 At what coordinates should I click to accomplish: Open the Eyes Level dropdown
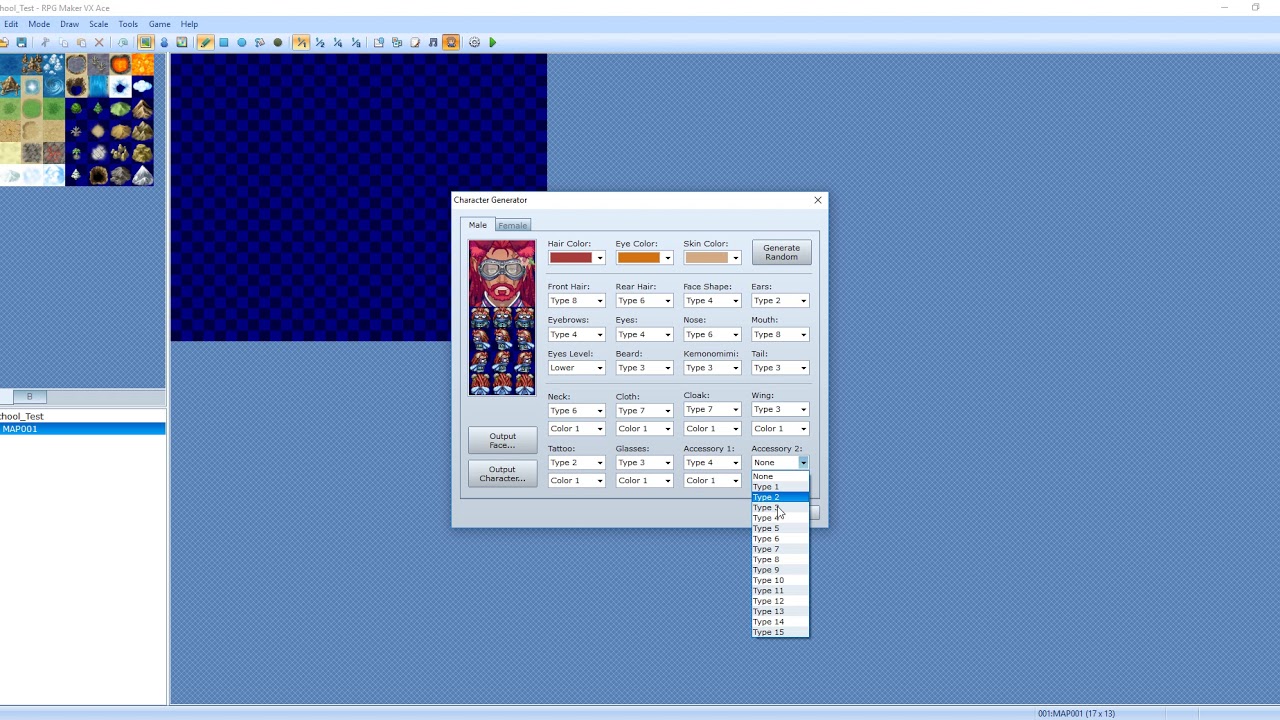pos(576,368)
